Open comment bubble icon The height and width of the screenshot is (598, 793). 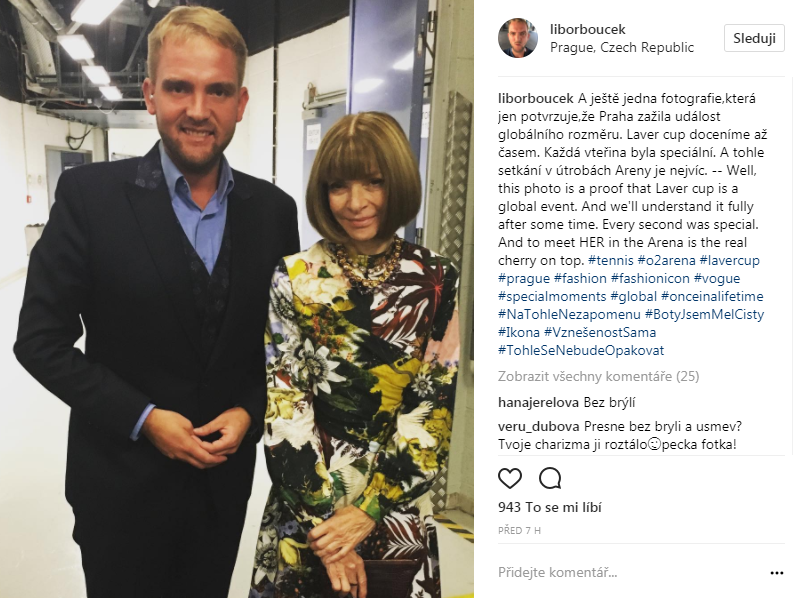(550, 478)
